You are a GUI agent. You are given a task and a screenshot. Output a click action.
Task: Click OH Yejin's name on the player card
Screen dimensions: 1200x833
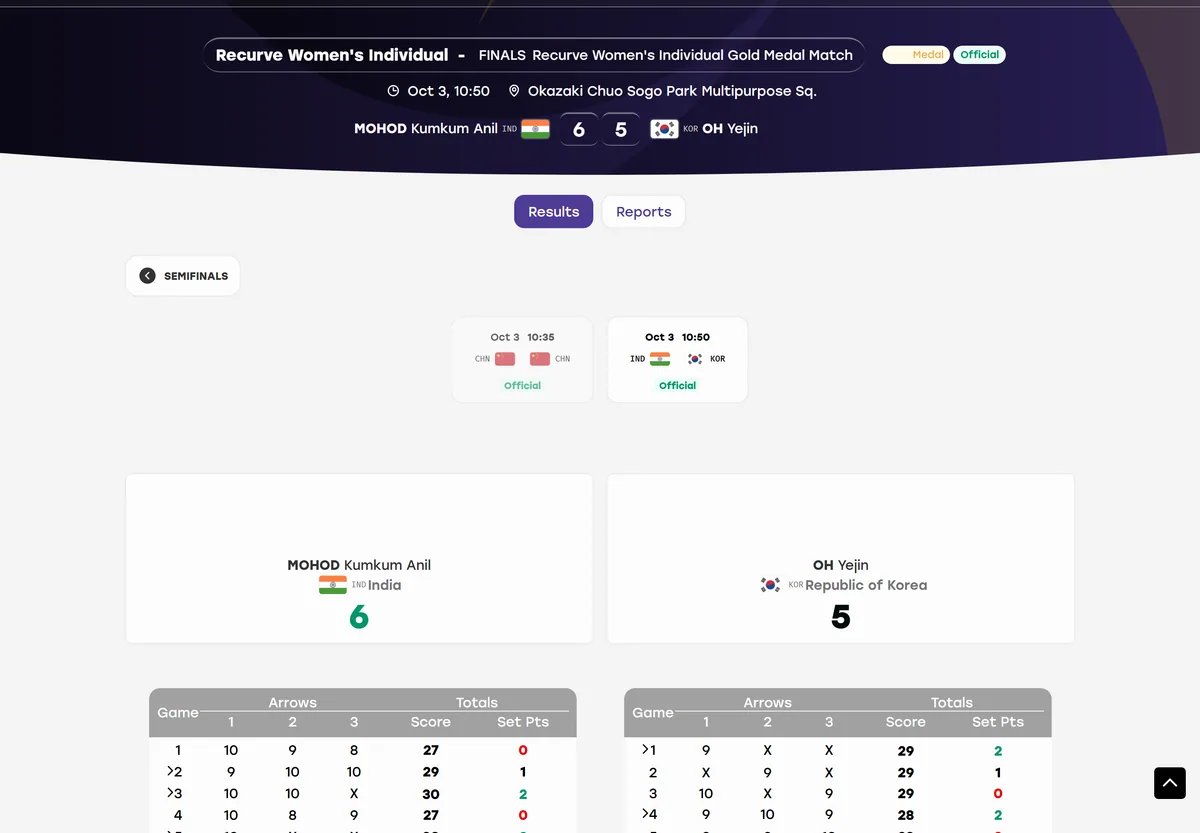[x=841, y=565]
